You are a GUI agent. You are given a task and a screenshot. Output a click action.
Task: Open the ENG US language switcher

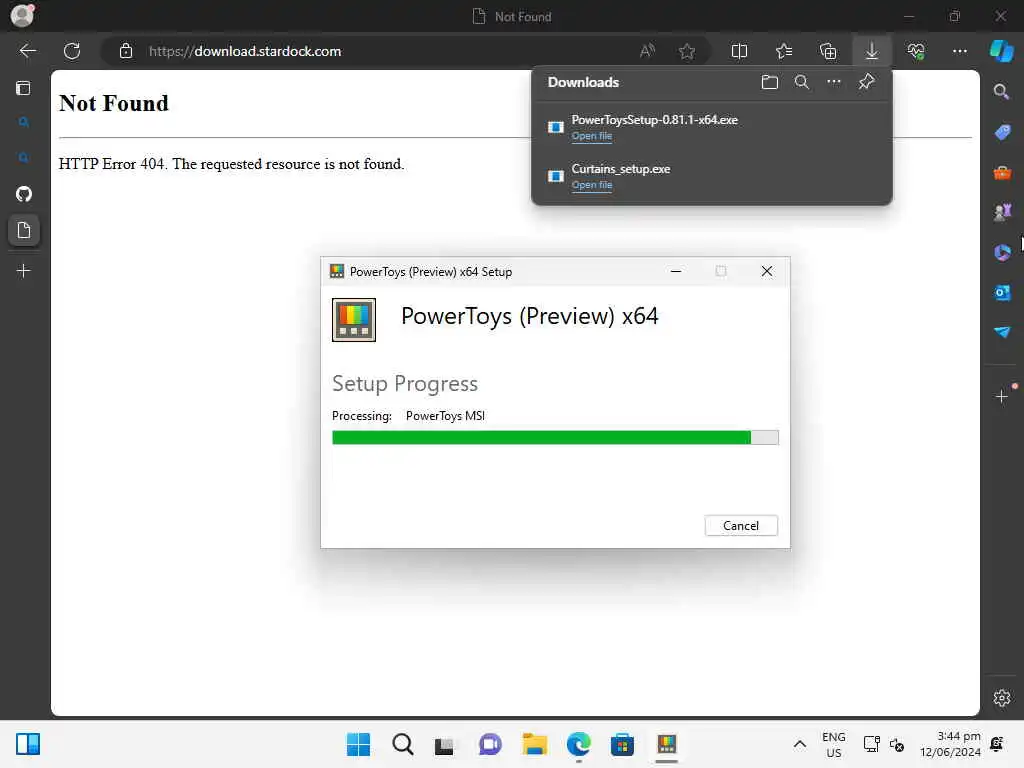point(834,744)
